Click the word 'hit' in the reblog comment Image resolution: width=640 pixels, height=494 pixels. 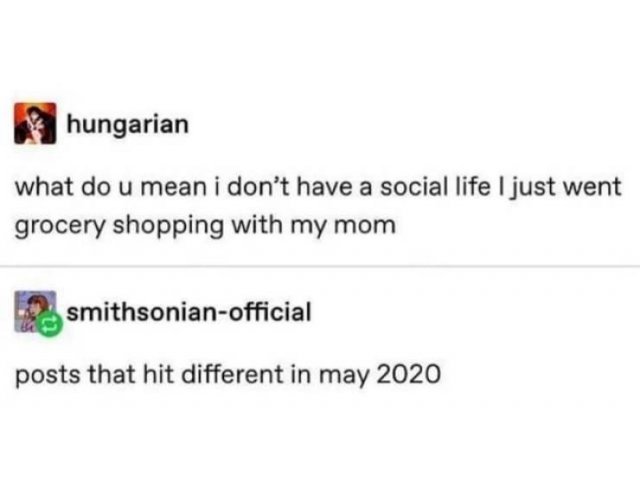pyautogui.click(x=158, y=374)
